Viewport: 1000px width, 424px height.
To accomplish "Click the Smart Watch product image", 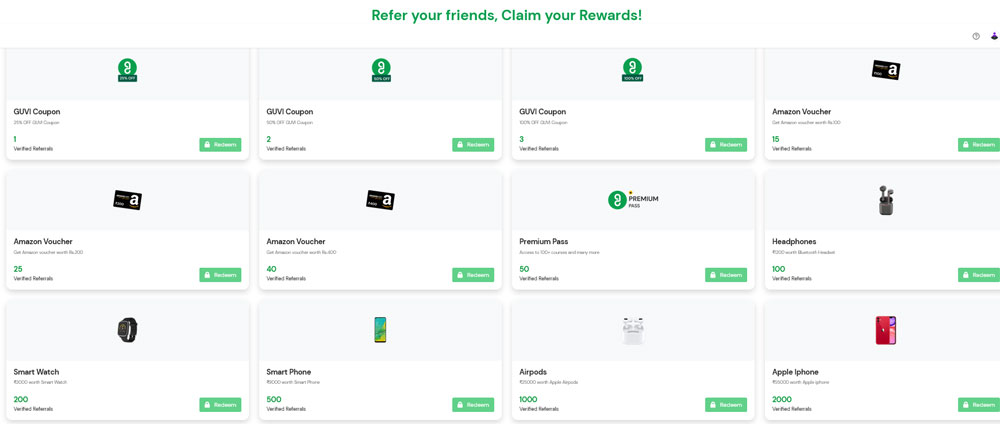I will 127,330.
